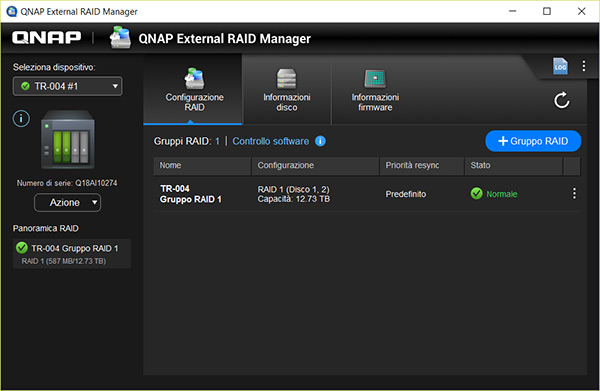Click the Stato column header
This screenshot has width=600, height=391.
[x=514, y=166]
